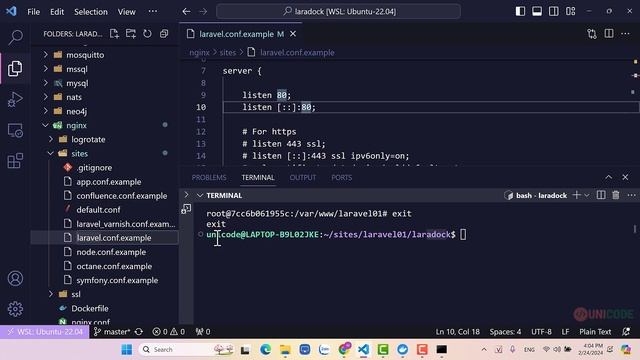Launch a new terminal with plus
The width and height of the screenshot is (640, 360).
tap(576, 195)
